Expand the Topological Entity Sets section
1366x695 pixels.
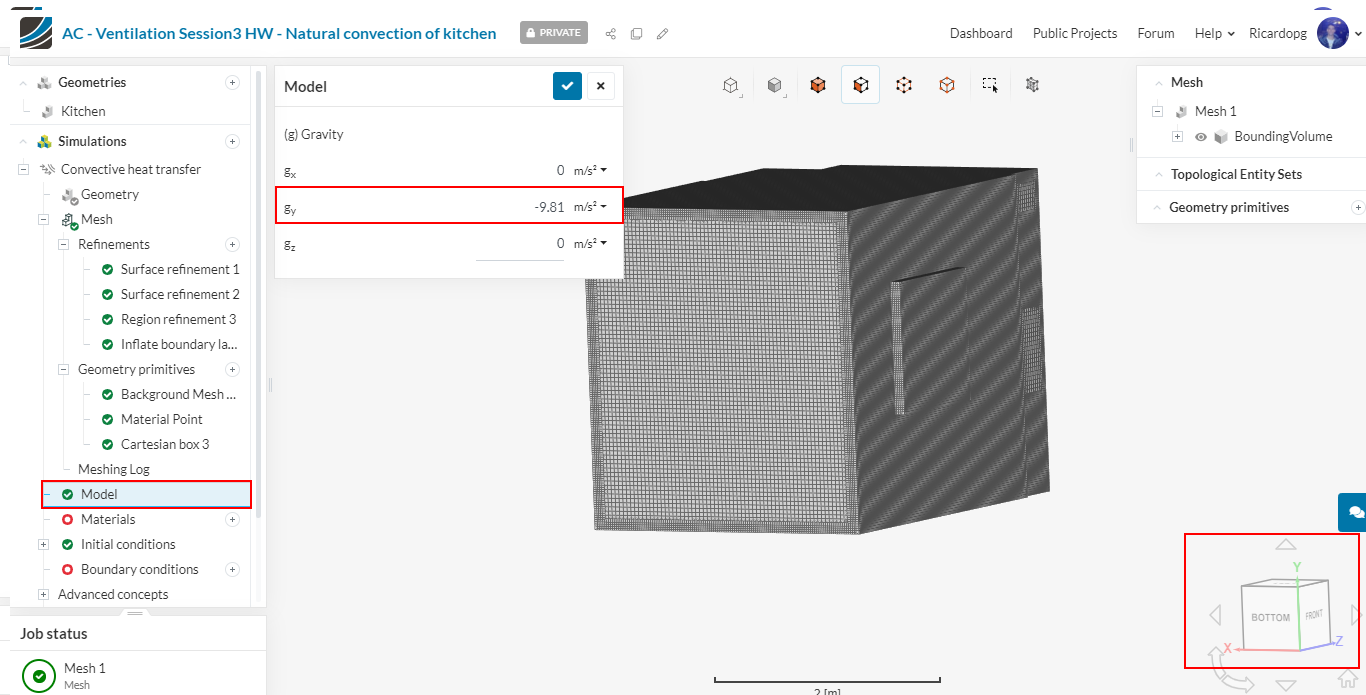(1158, 175)
